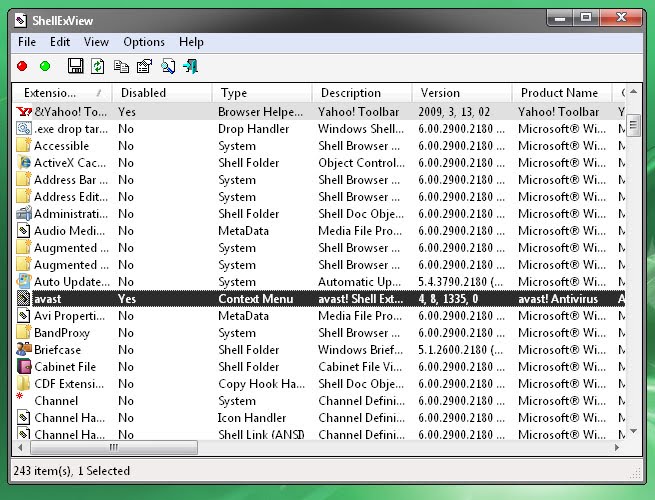Click the ActiveX Cache row icon
This screenshot has width=655, height=500.
click(x=24, y=162)
